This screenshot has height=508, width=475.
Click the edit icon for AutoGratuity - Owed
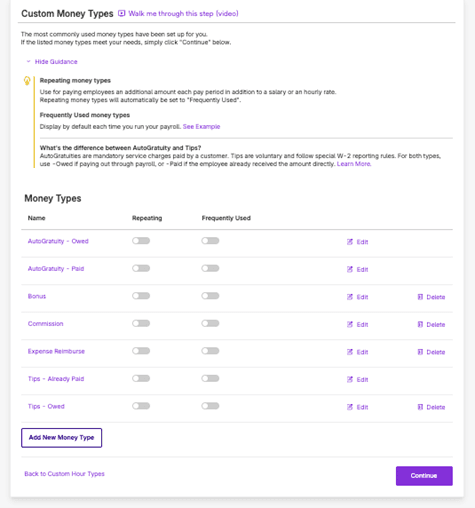click(350, 242)
